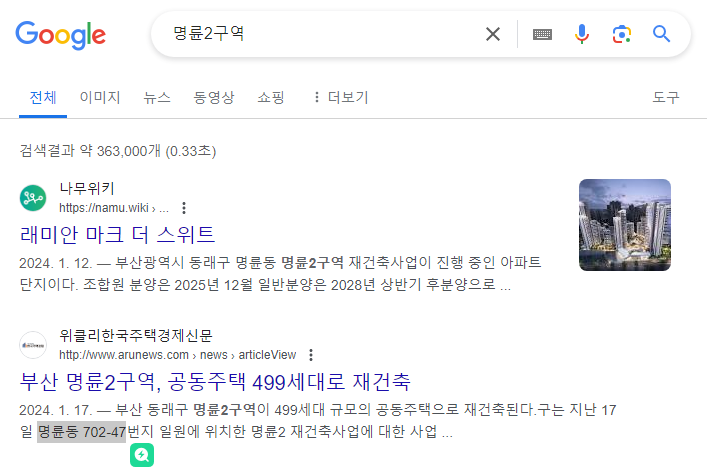This screenshot has width=707, height=473.
Task: Open the 도구 search tools
Action: tap(666, 97)
